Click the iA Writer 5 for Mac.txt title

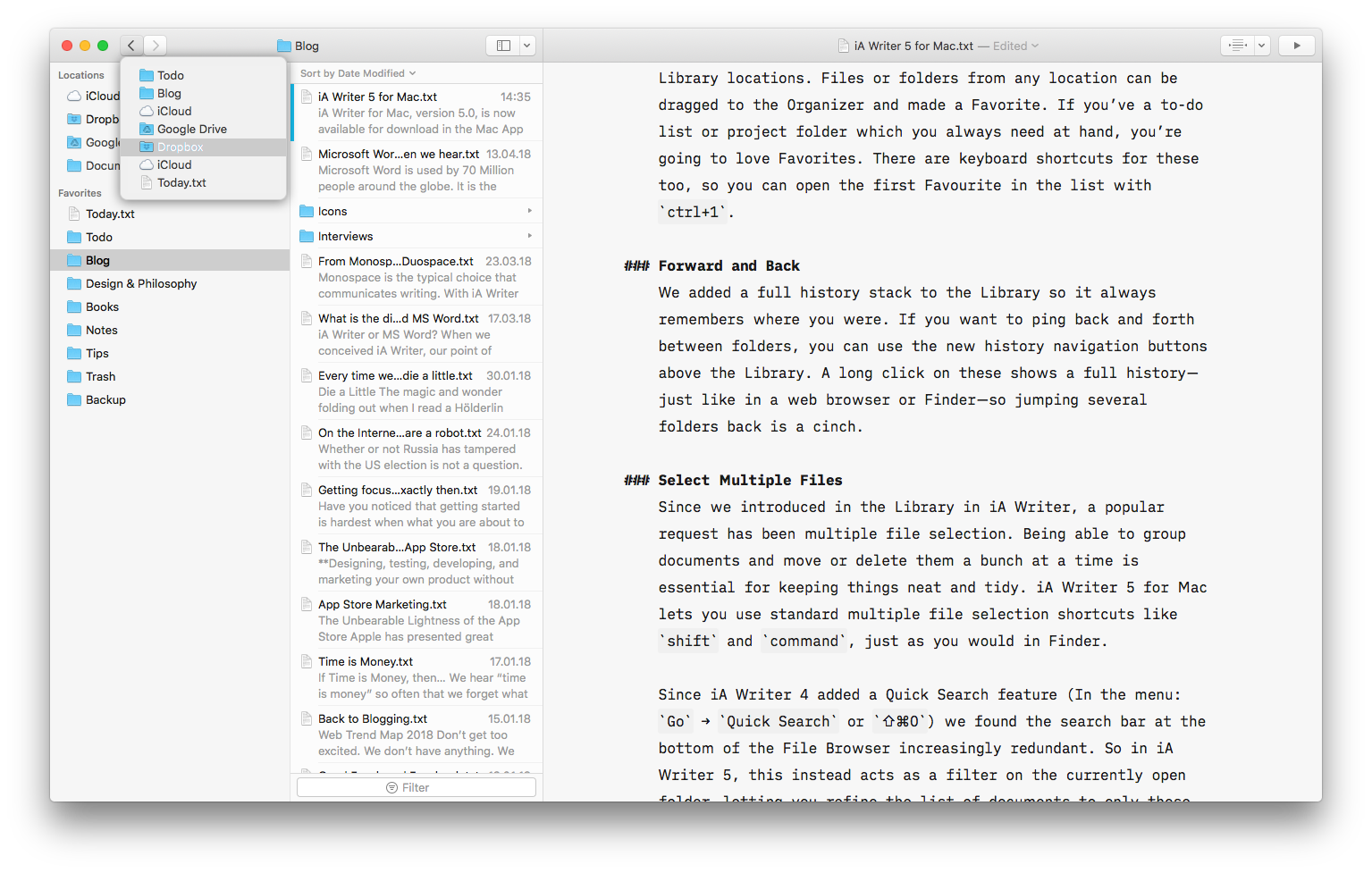(x=913, y=46)
